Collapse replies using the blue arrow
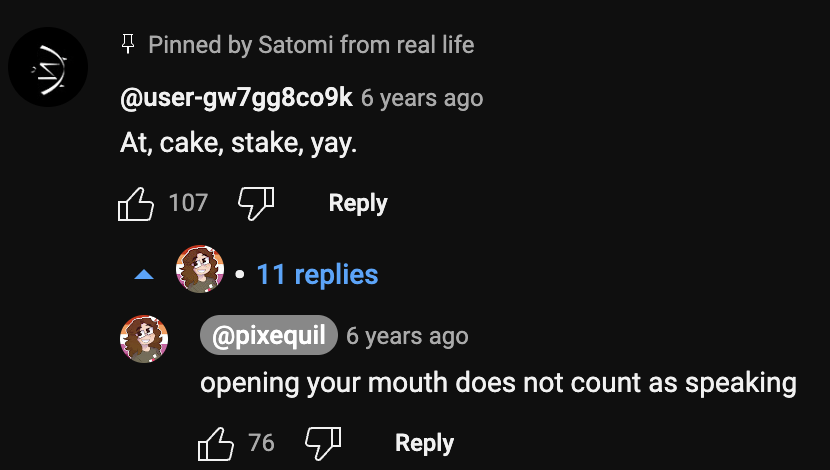 pos(144,275)
